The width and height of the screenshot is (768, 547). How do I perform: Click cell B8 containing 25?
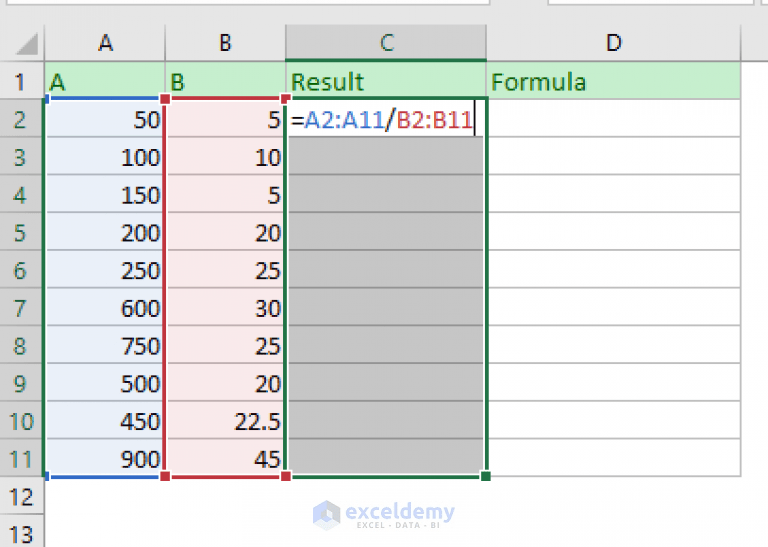pos(225,345)
